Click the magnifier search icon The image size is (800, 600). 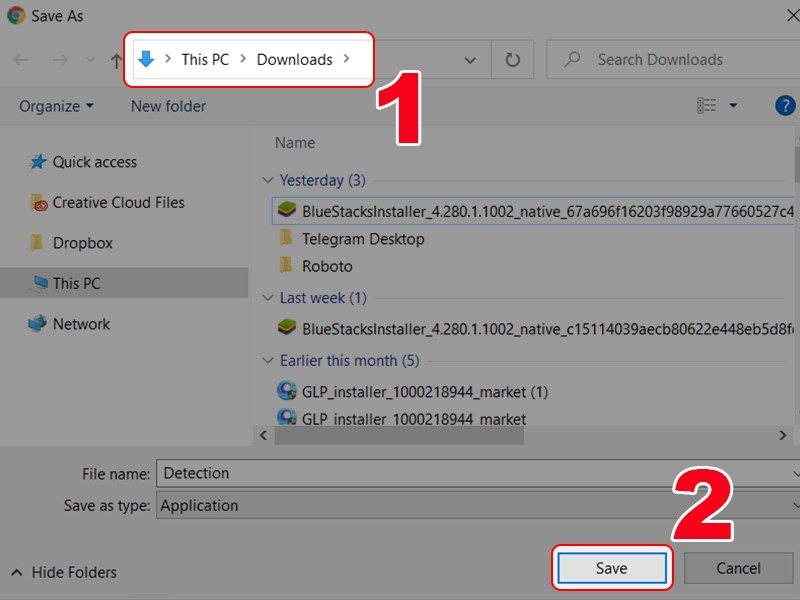click(572, 59)
